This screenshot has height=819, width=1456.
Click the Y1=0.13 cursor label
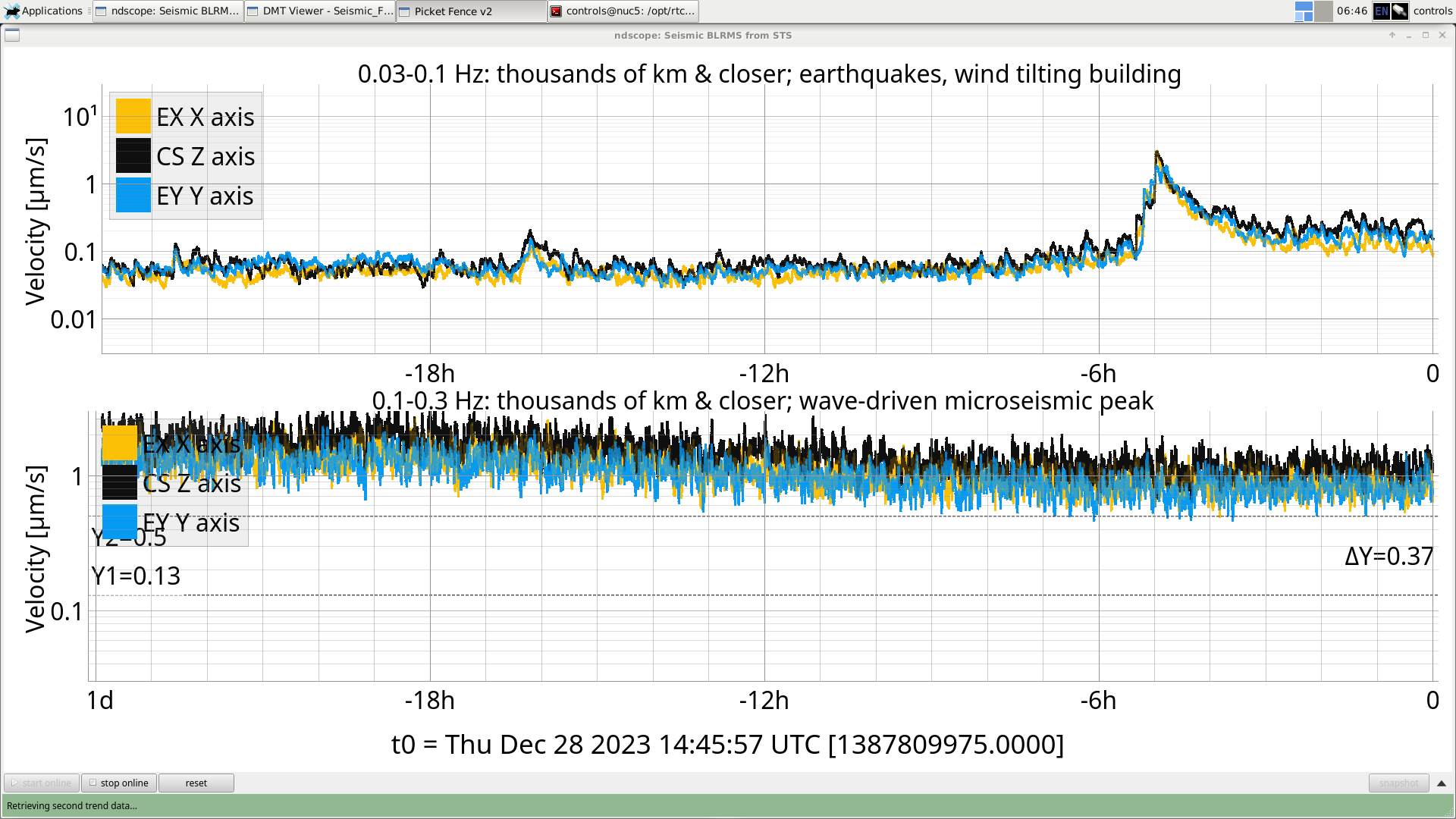click(x=136, y=576)
